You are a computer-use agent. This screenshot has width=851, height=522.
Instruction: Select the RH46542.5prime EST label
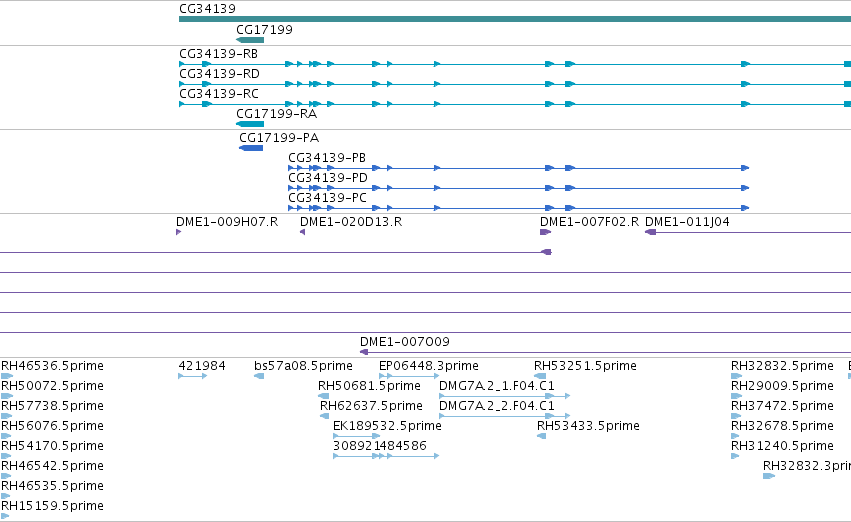click(x=52, y=466)
